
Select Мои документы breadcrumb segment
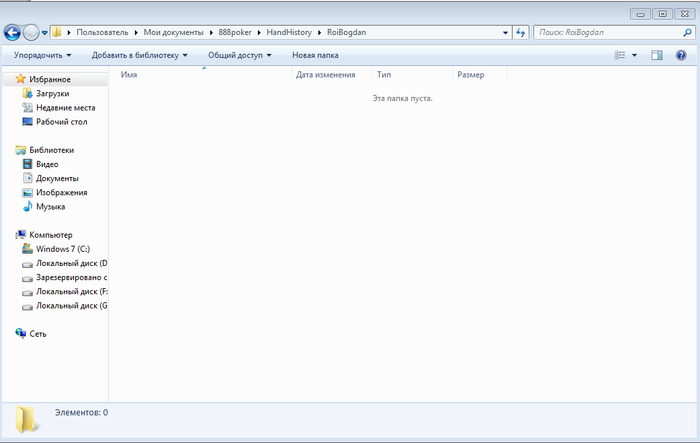[173, 32]
